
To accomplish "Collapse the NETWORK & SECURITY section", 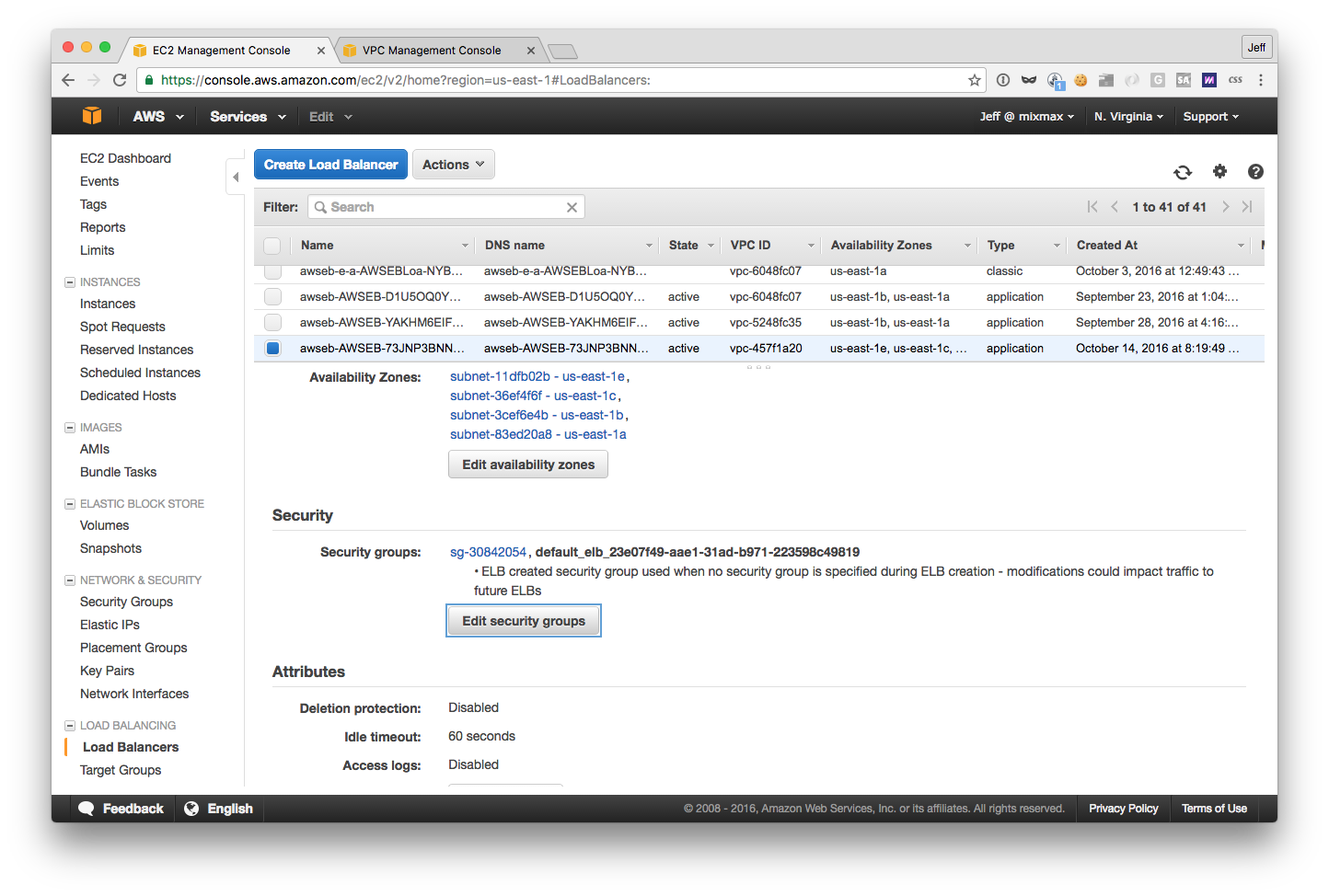I will click(70, 580).
